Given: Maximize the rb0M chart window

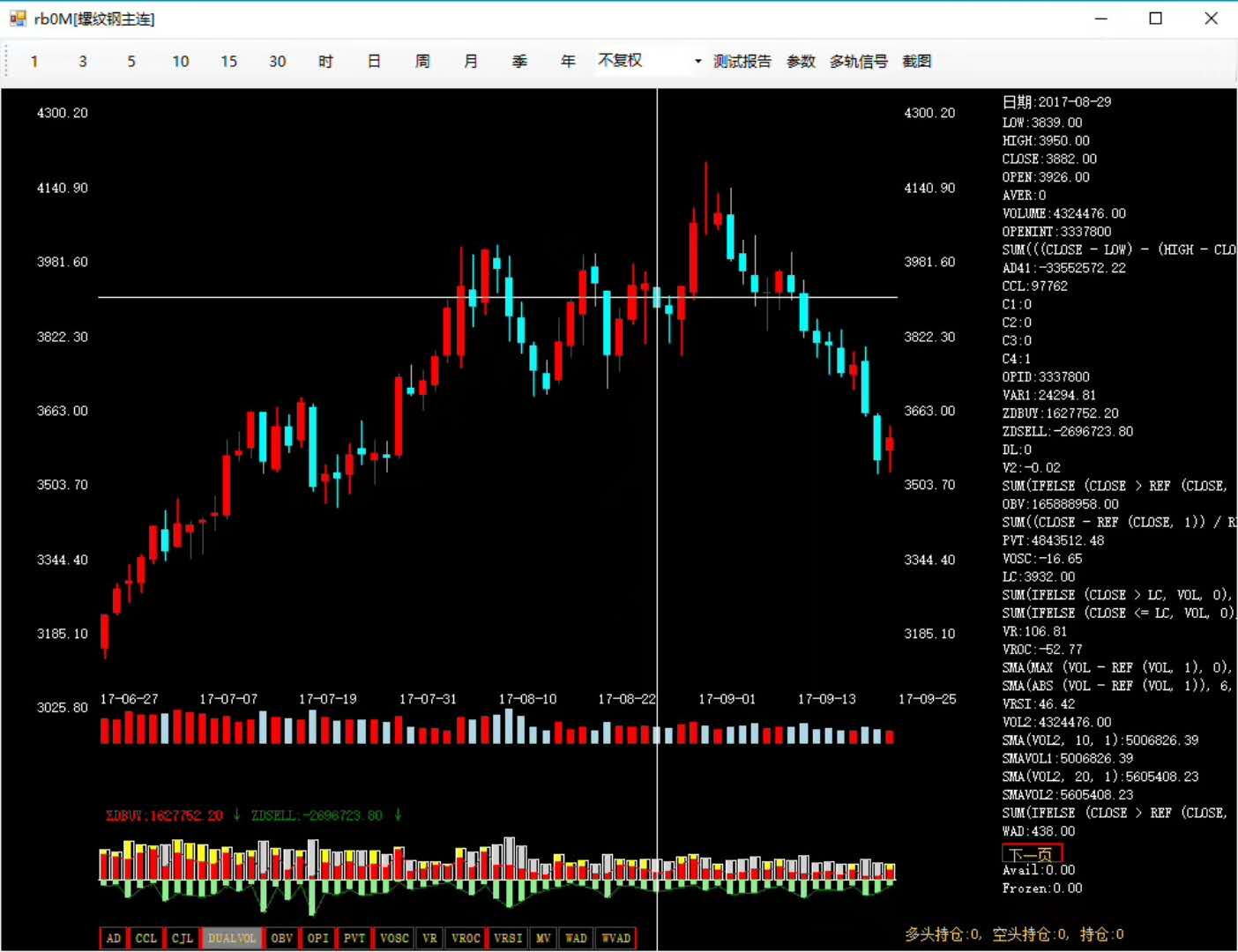Looking at the screenshot, I should [x=1155, y=19].
